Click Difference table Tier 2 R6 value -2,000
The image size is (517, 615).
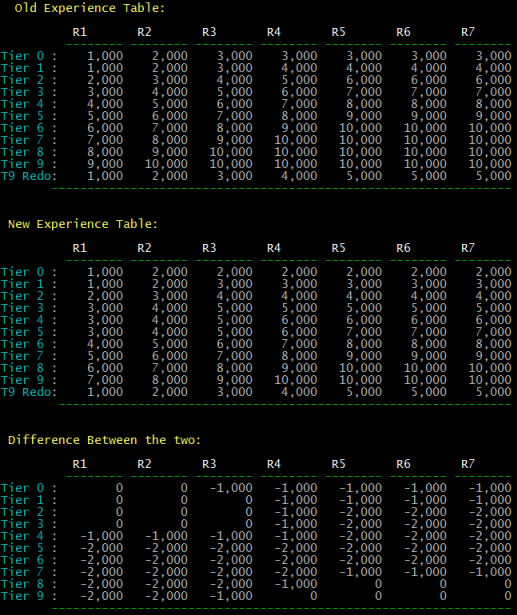click(425, 512)
